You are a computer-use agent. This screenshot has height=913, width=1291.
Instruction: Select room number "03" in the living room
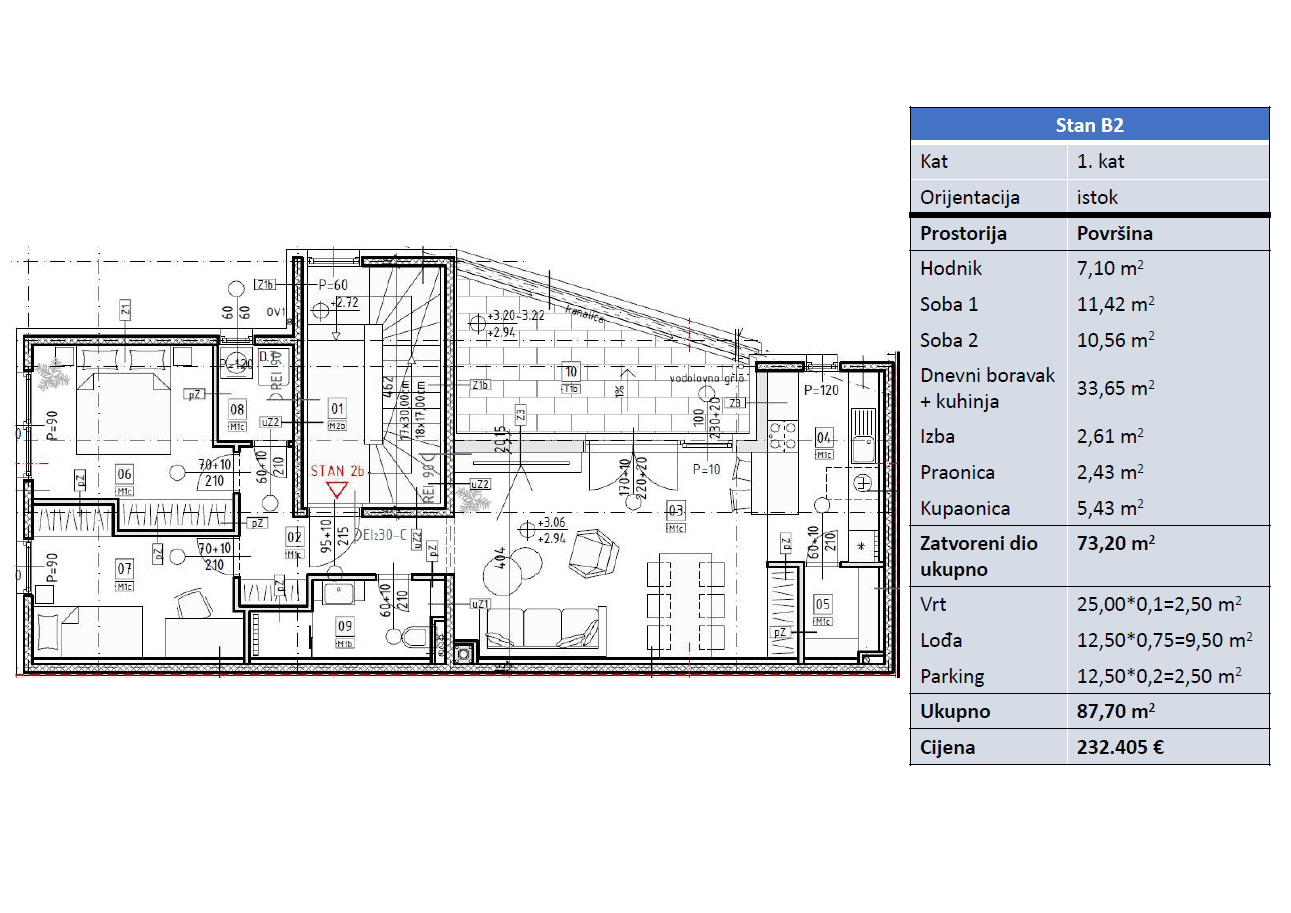pyautogui.click(x=676, y=510)
